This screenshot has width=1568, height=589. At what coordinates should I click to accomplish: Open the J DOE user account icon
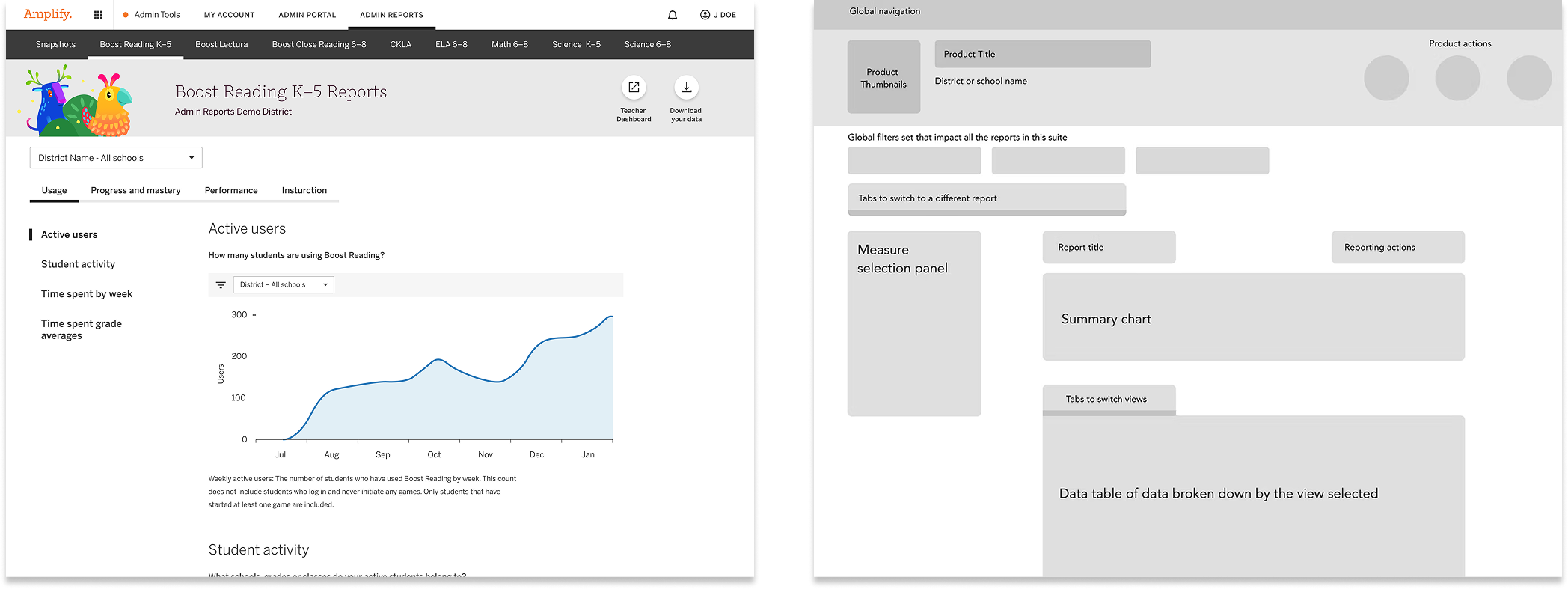point(705,15)
